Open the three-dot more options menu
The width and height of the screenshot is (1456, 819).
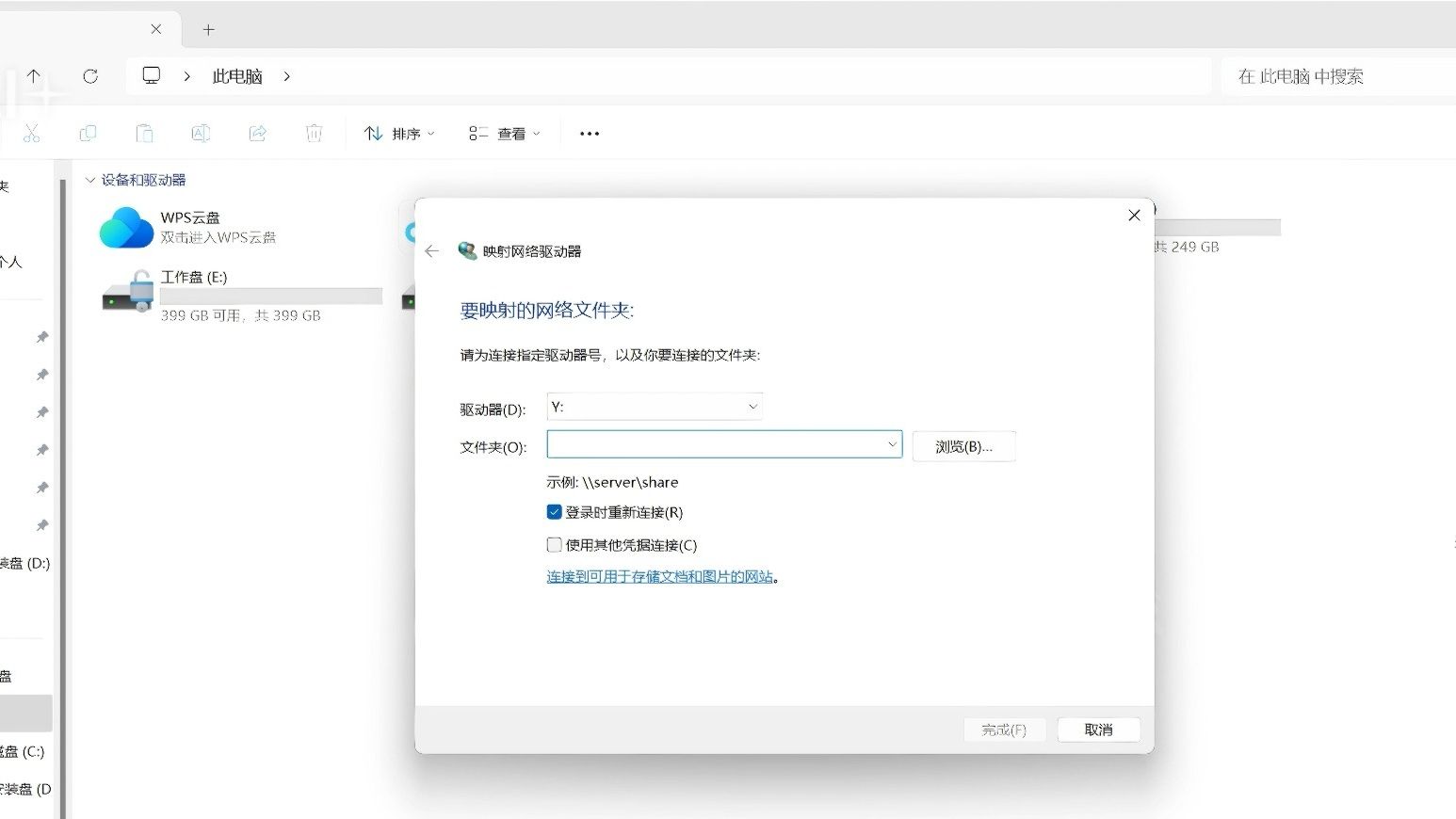[x=590, y=134]
